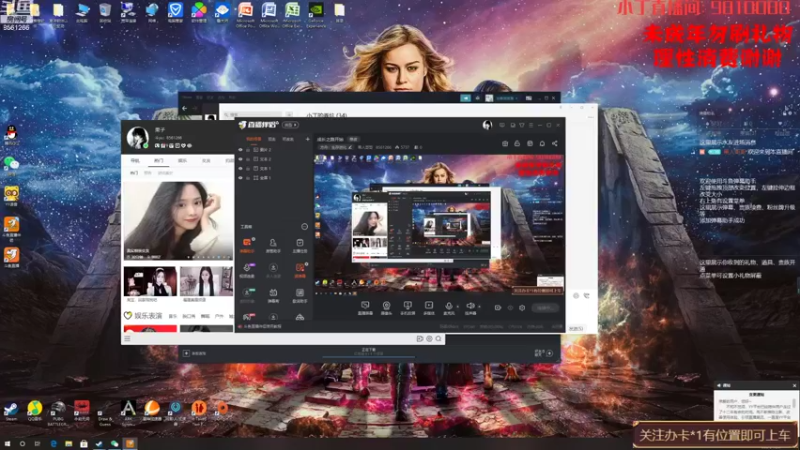Click the microphone icon below preview
Viewport: 800px width, 450px height.
(448, 307)
